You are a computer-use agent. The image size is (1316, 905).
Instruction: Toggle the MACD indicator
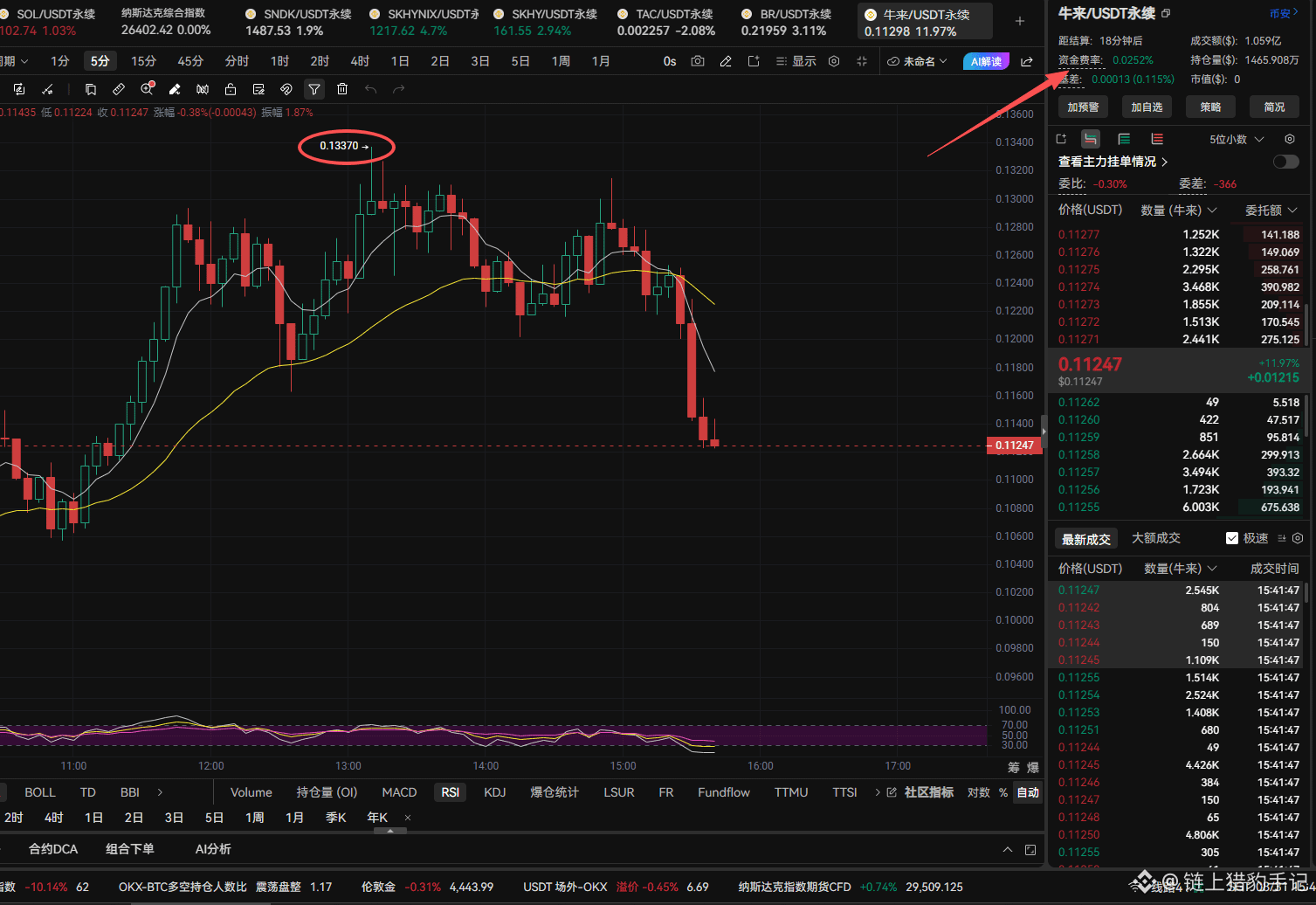[x=399, y=792]
